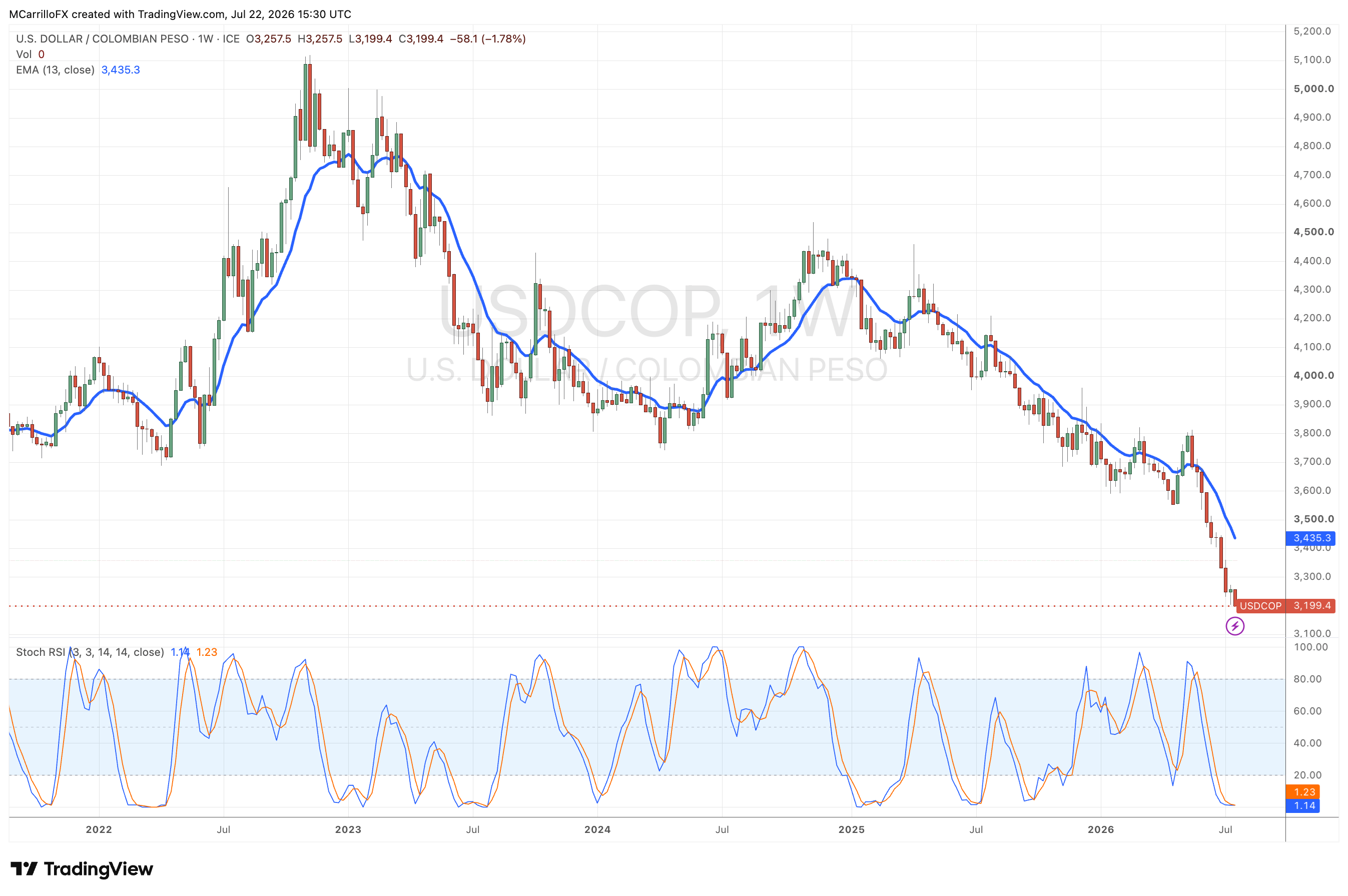1348x896 pixels.
Task: Click the 5,200.0 price axis label
Action: click(1312, 31)
